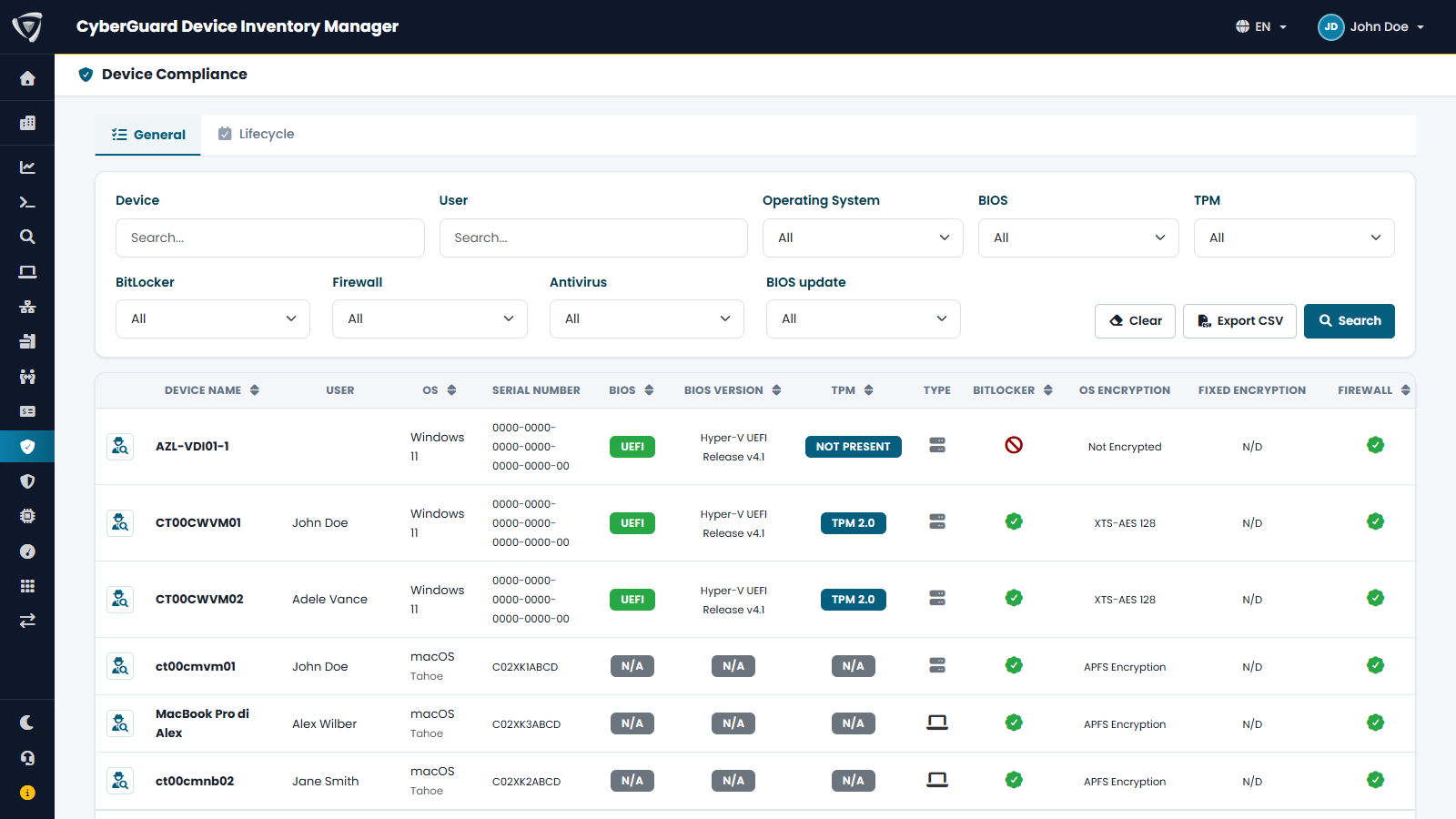Switch to the Lifecycle tab
Image resolution: width=1456 pixels, height=819 pixels.
click(x=257, y=134)
